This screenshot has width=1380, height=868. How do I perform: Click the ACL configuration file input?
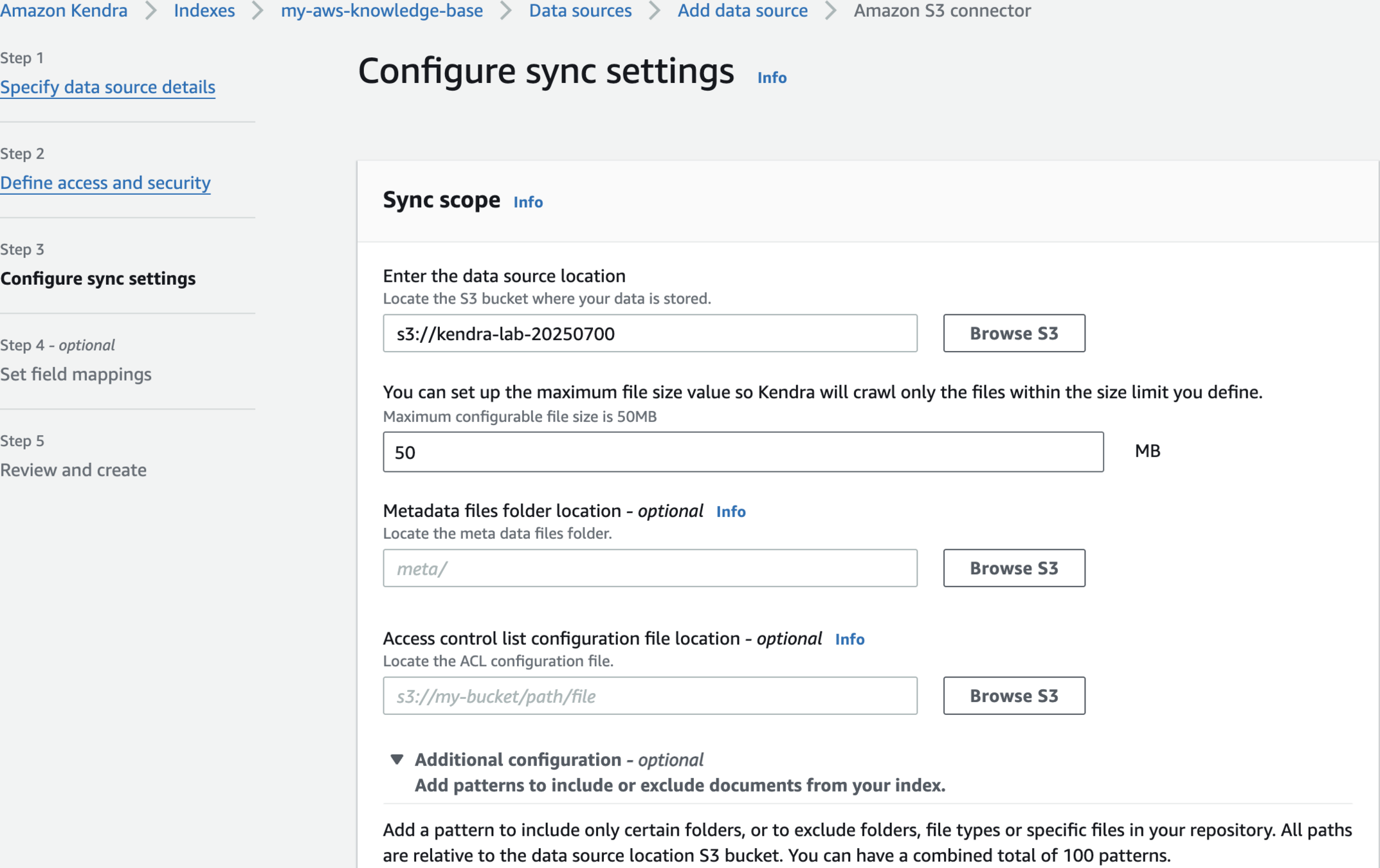click(649, 696)
